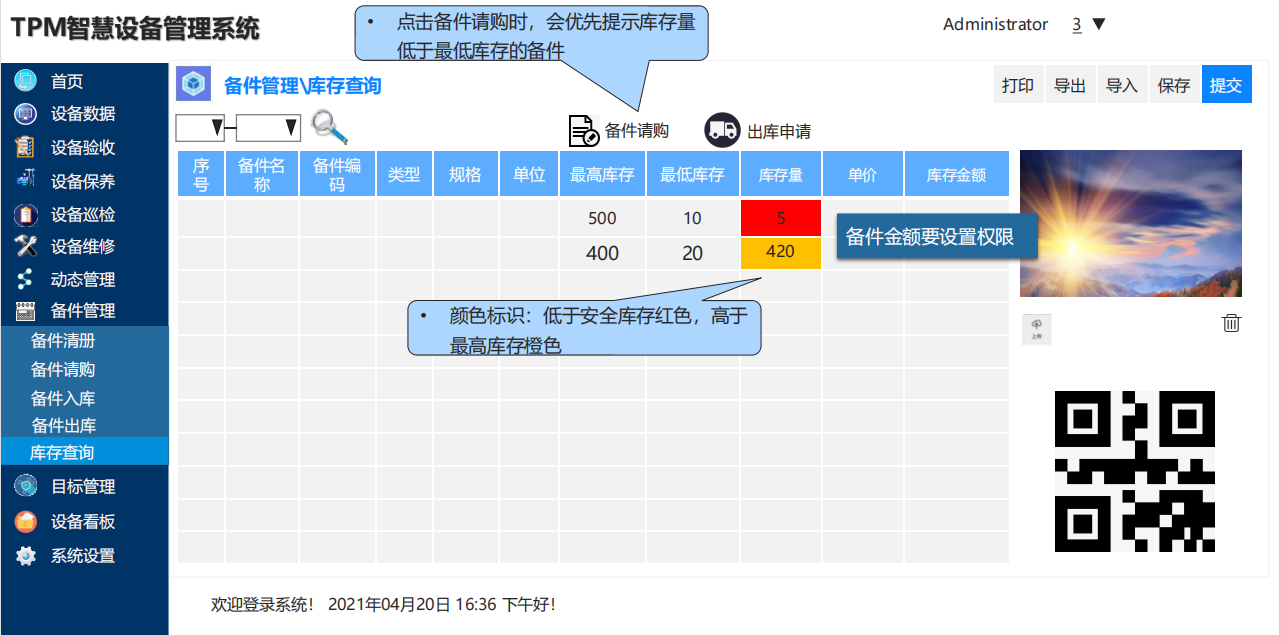
Task: Click the sunset landscape thumbnail
Action: click(1130, 223)
